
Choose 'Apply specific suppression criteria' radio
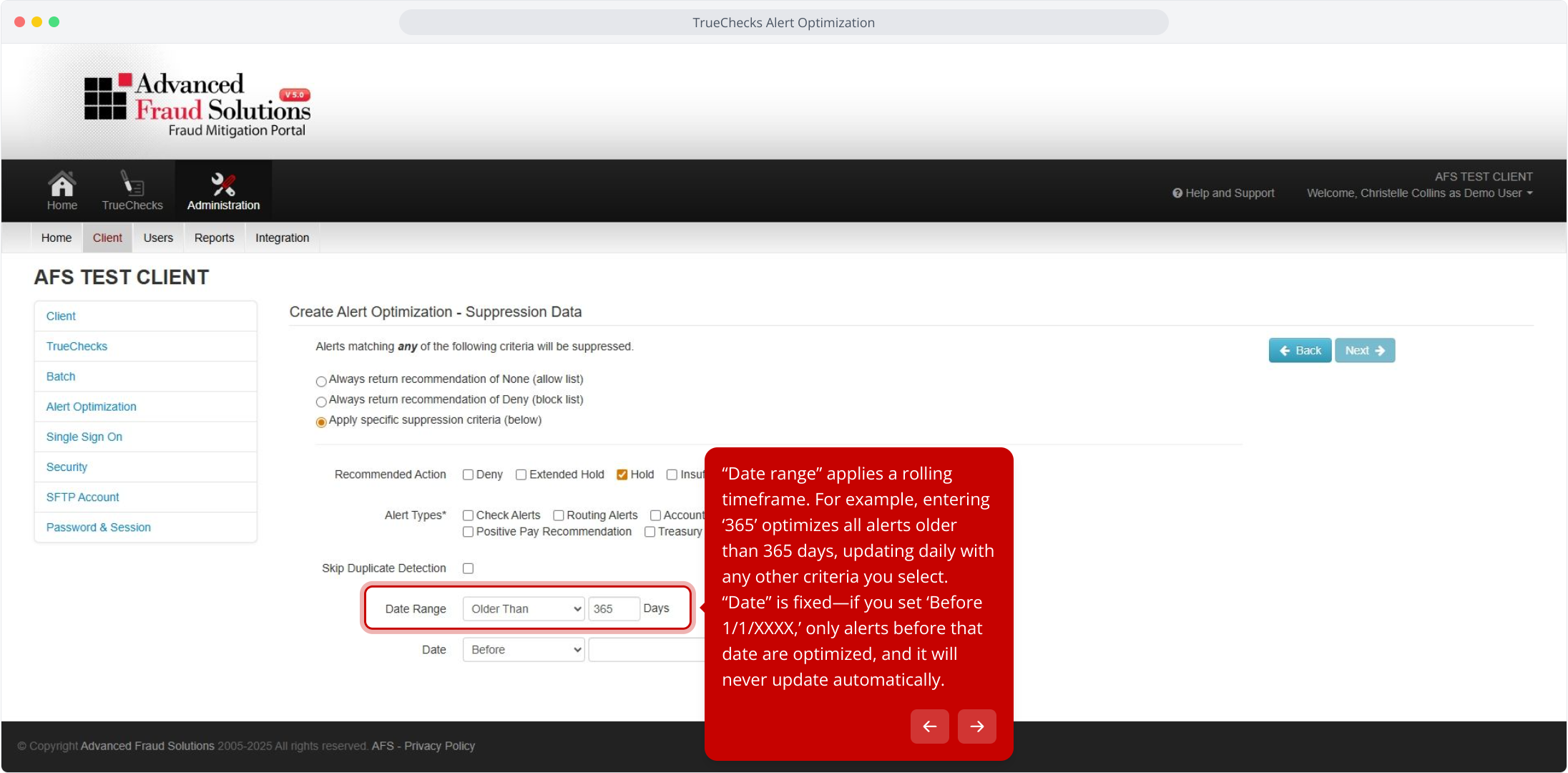(321, 422)
